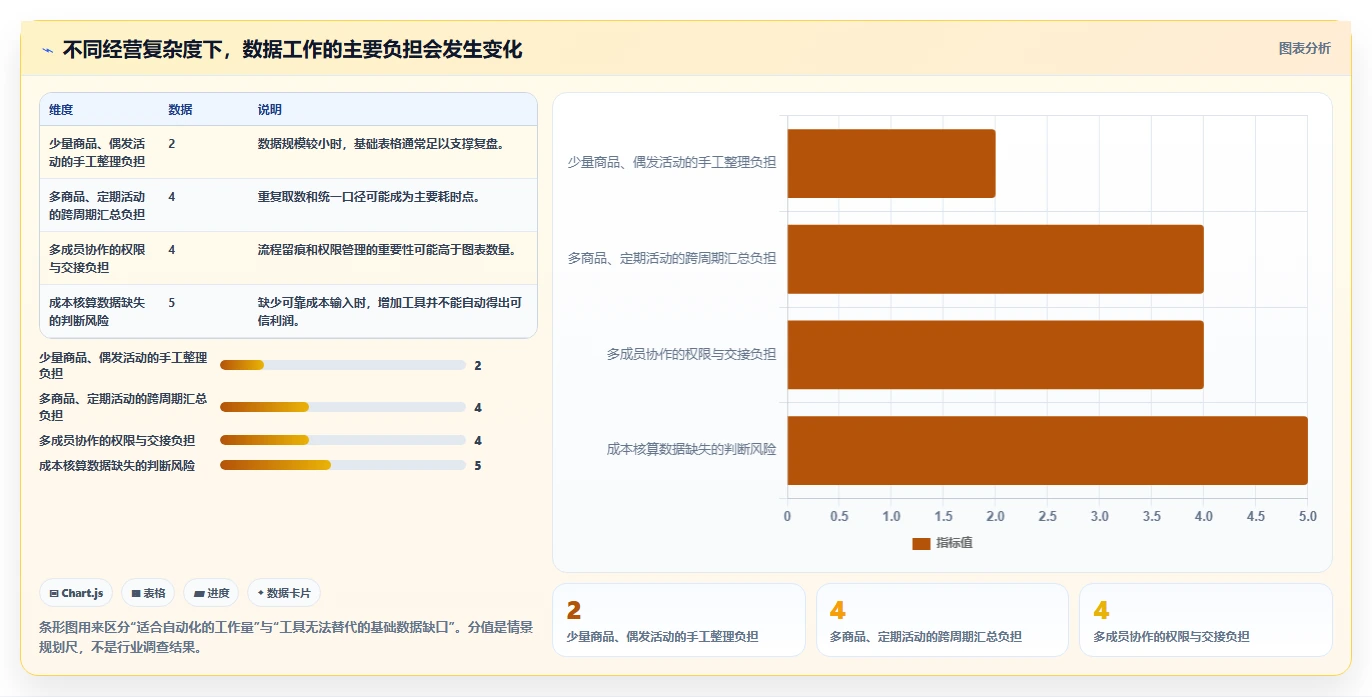
Task: Click table cell 少量商品、偶发活动的手工整理负担
Action: click(98, 152)
